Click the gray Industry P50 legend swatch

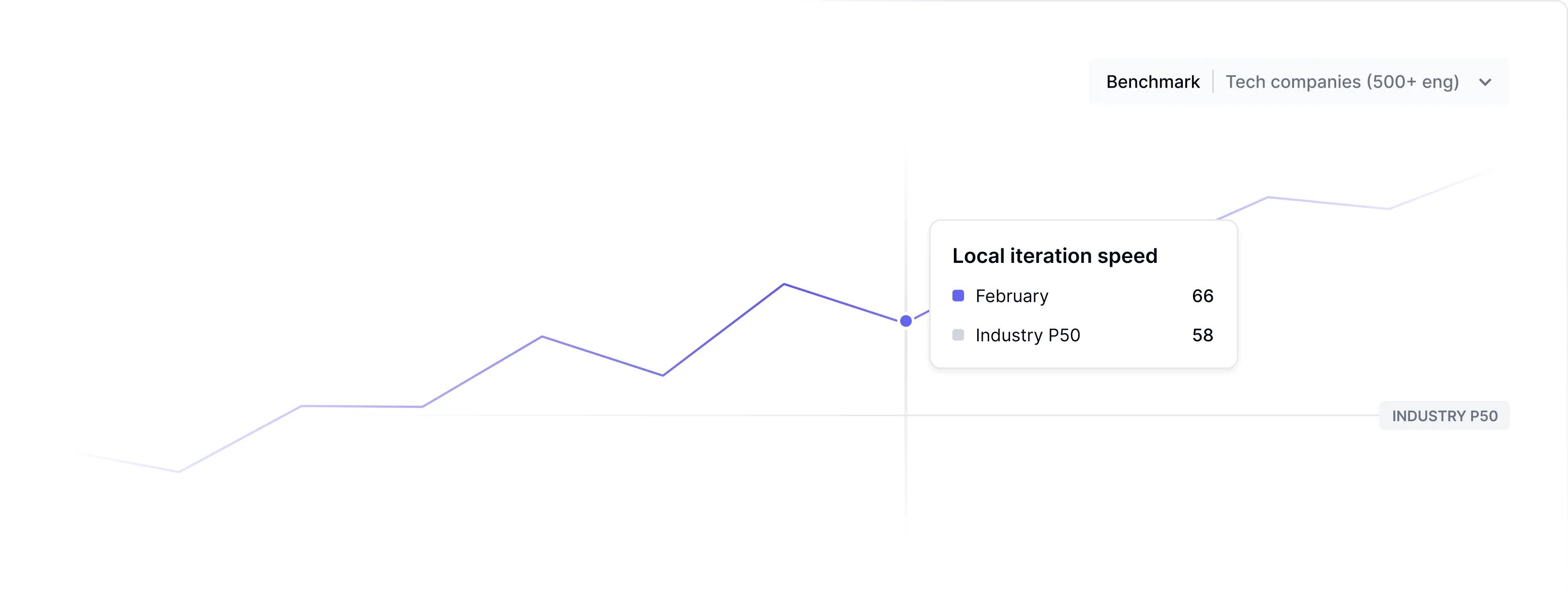pos(958,335)
